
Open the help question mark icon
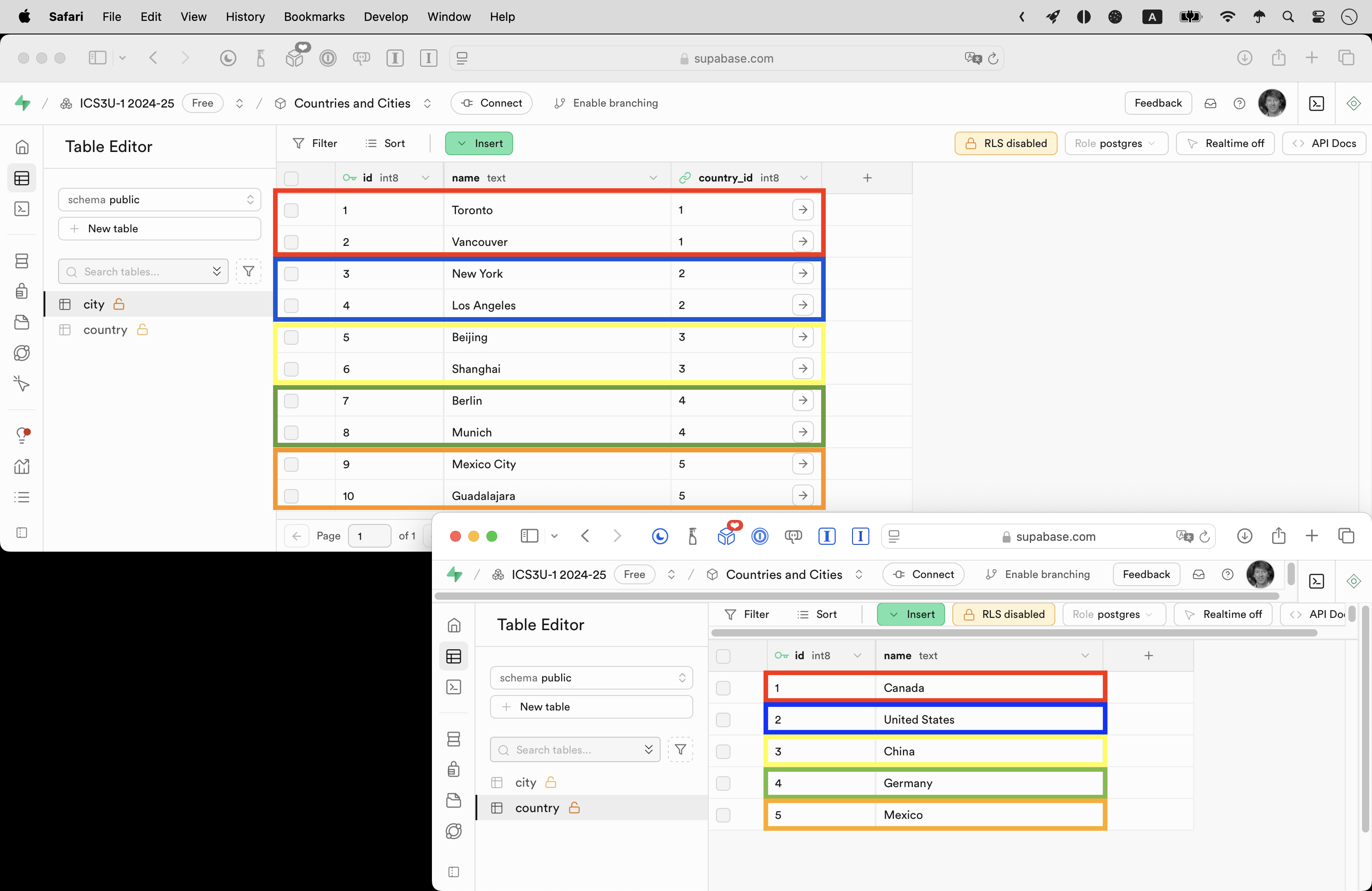(x=1239, y=103)
